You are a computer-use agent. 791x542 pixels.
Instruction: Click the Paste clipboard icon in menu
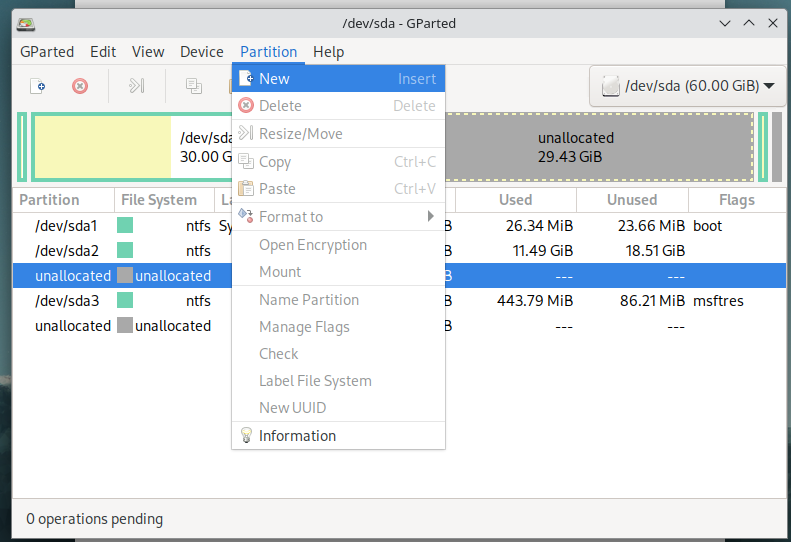246,188
